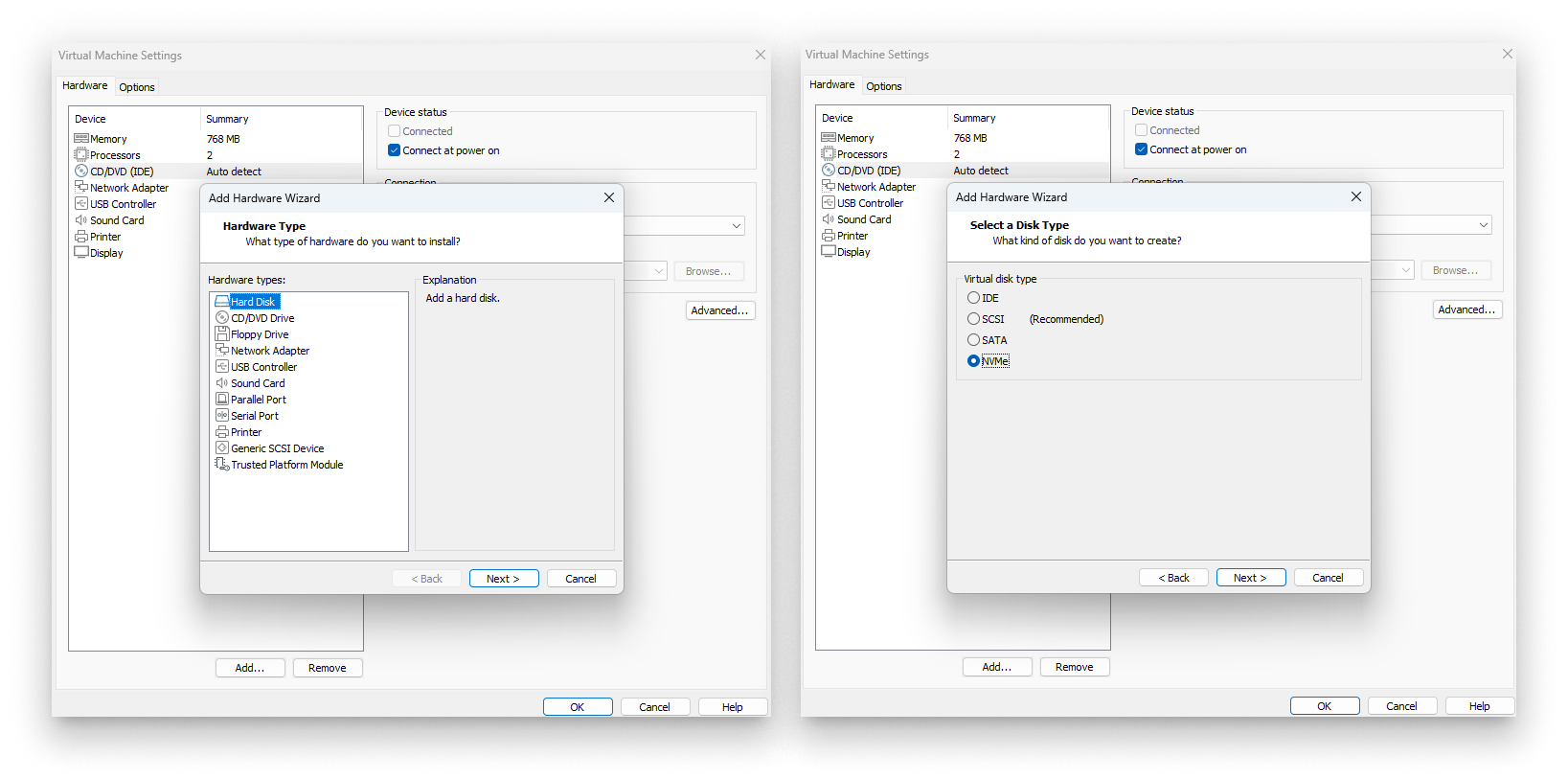
Task: Open Advanced settings in left window
Action: [720, 310]
